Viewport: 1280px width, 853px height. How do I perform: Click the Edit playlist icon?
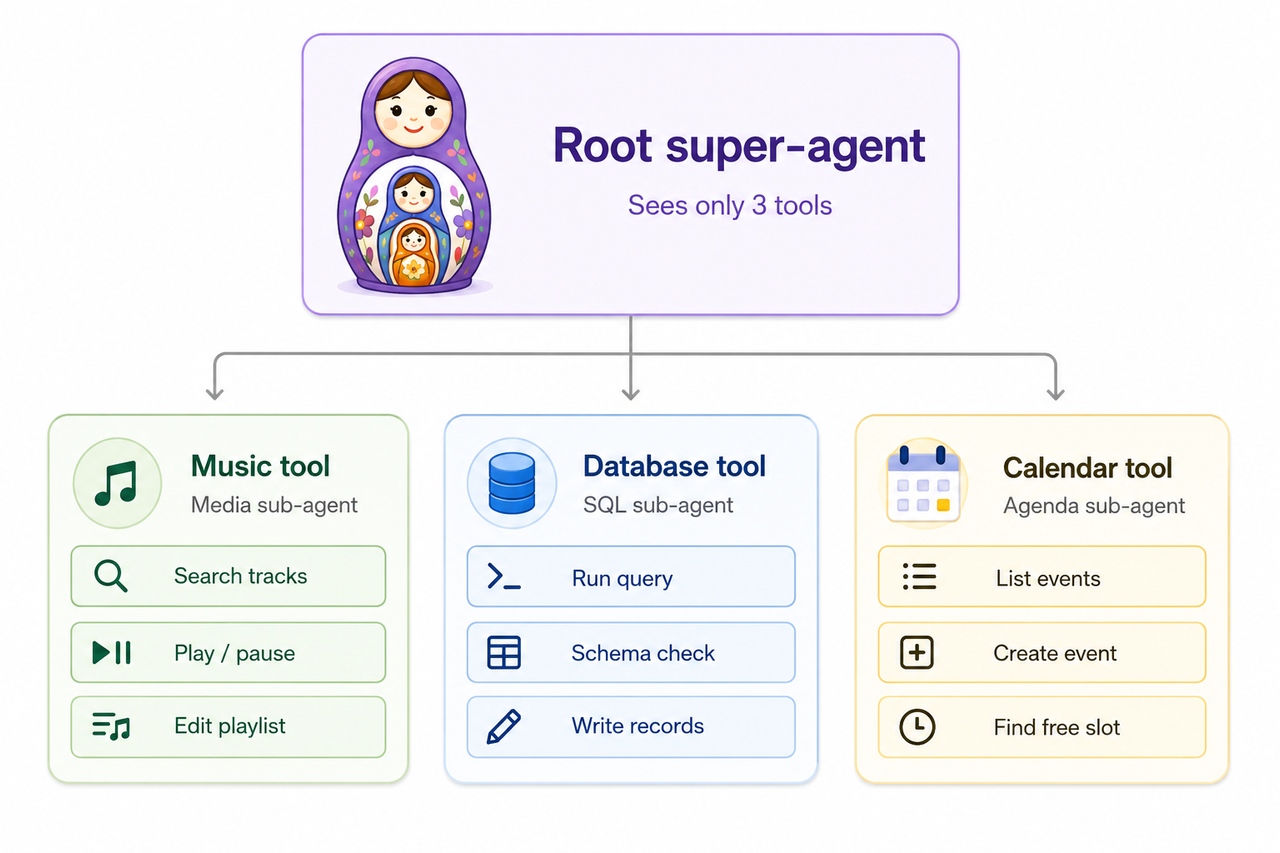coord(111,726)
